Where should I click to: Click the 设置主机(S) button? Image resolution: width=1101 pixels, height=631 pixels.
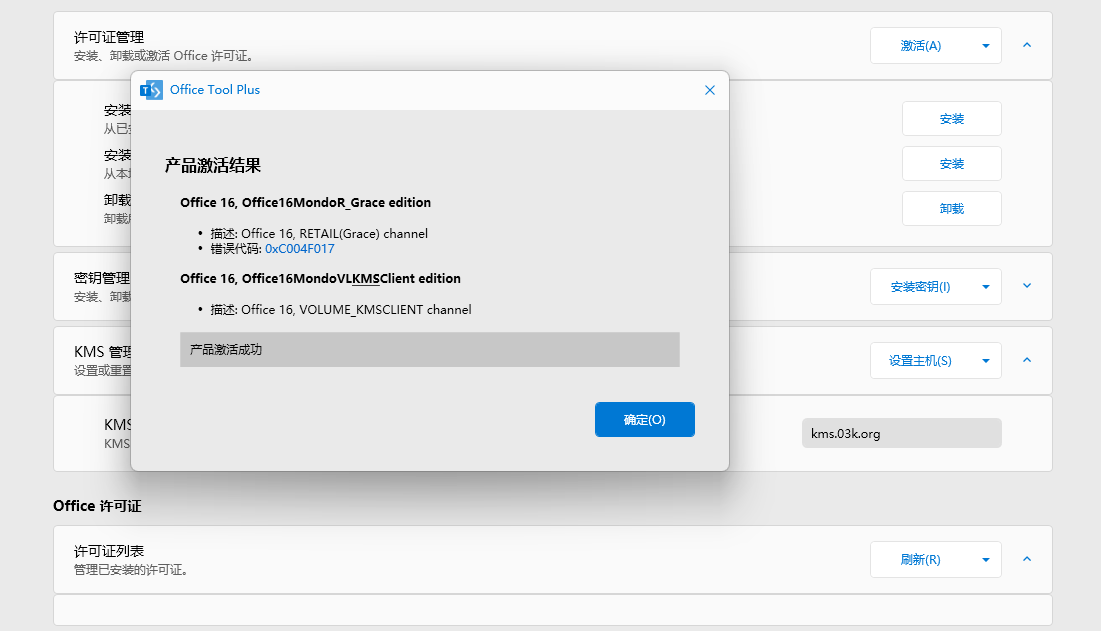coord(920,361)
